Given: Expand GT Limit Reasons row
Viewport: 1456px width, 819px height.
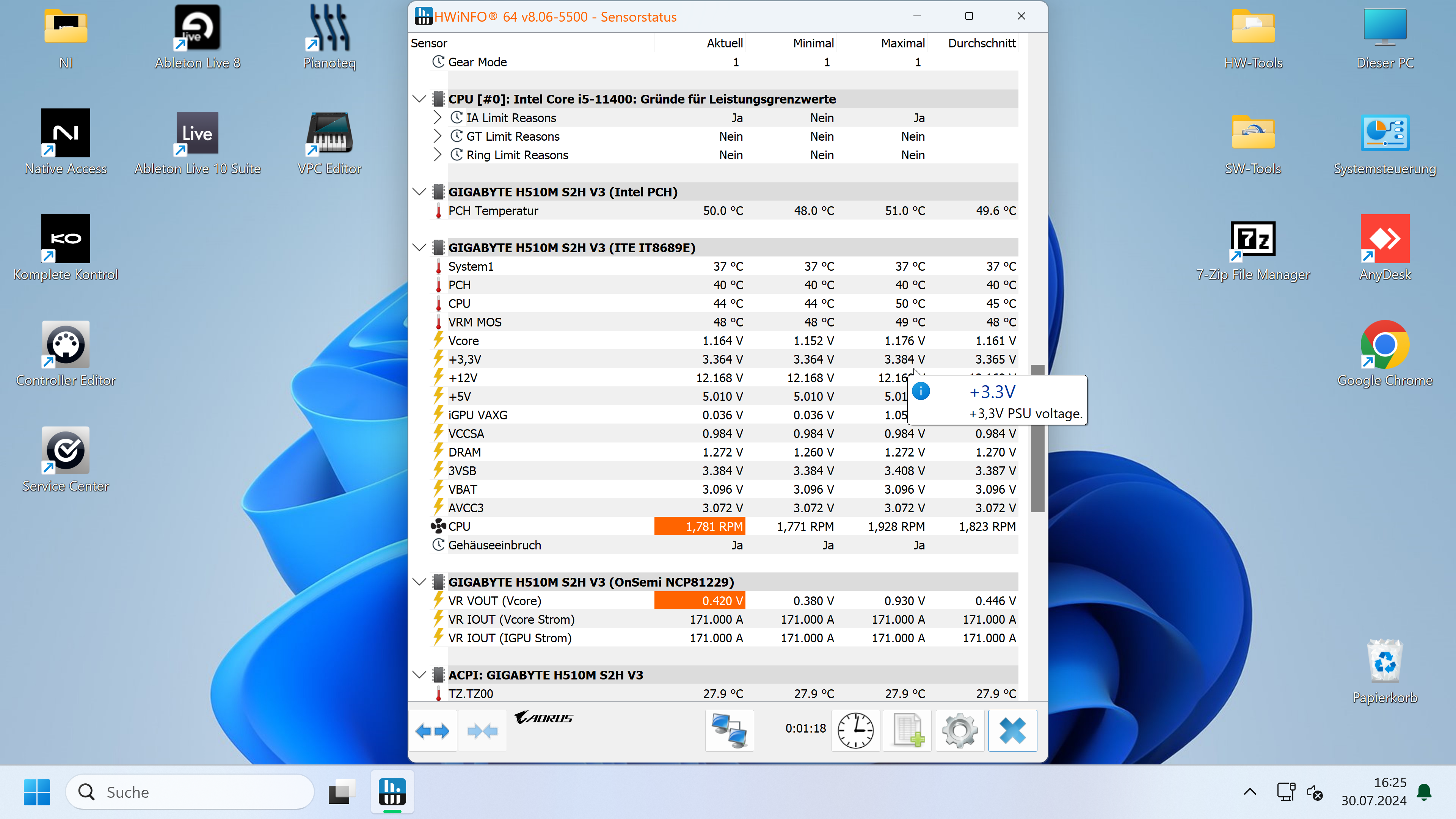Looking at the screenshot, I should (438, 136).
